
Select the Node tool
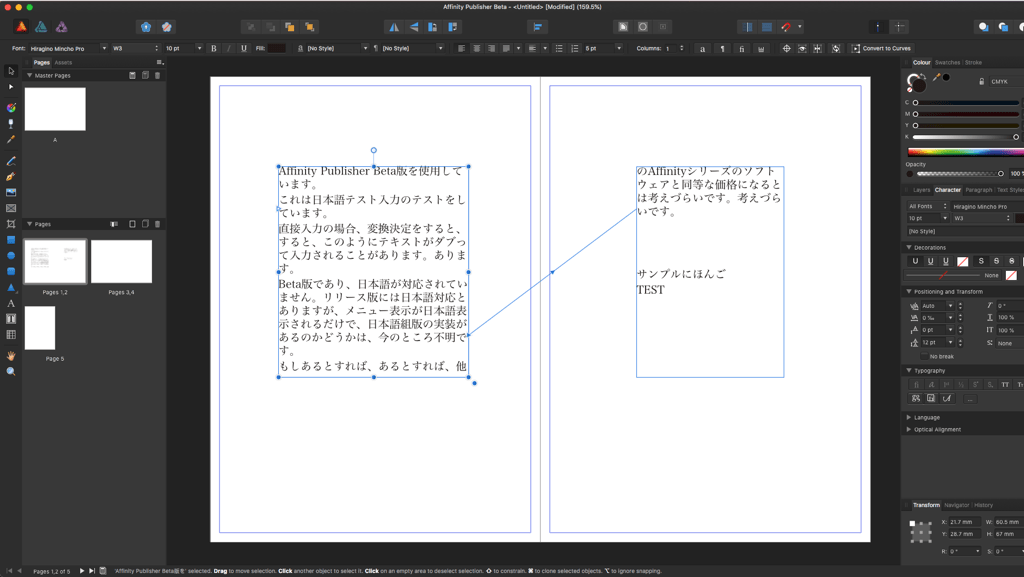[x=10, y=87]
